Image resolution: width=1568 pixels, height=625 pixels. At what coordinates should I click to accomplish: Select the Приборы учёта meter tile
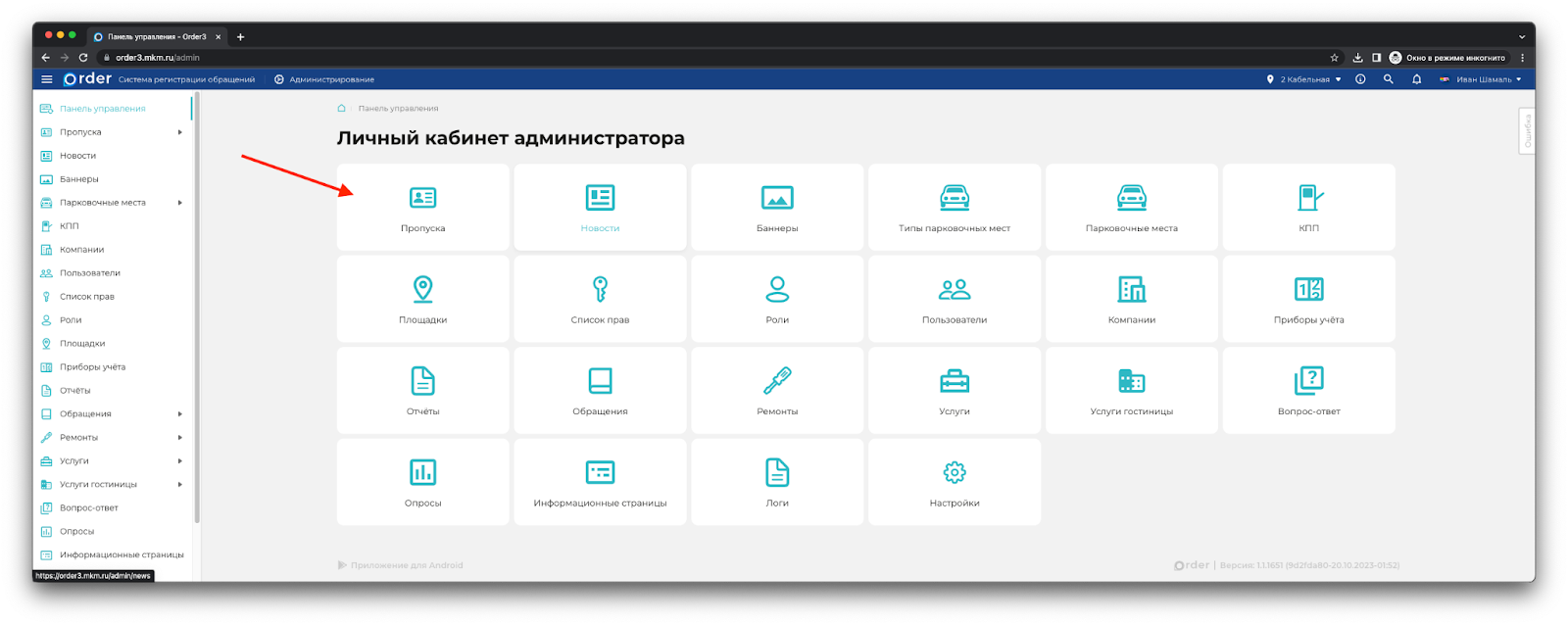click(x=1308, y=299)
